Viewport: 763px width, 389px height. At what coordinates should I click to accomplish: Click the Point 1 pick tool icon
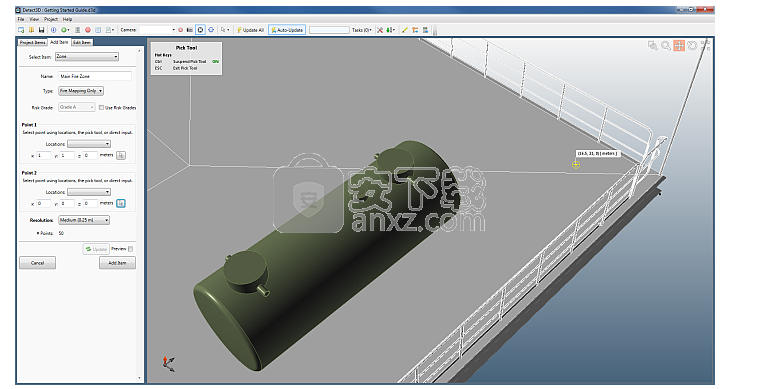coord(121,155)
